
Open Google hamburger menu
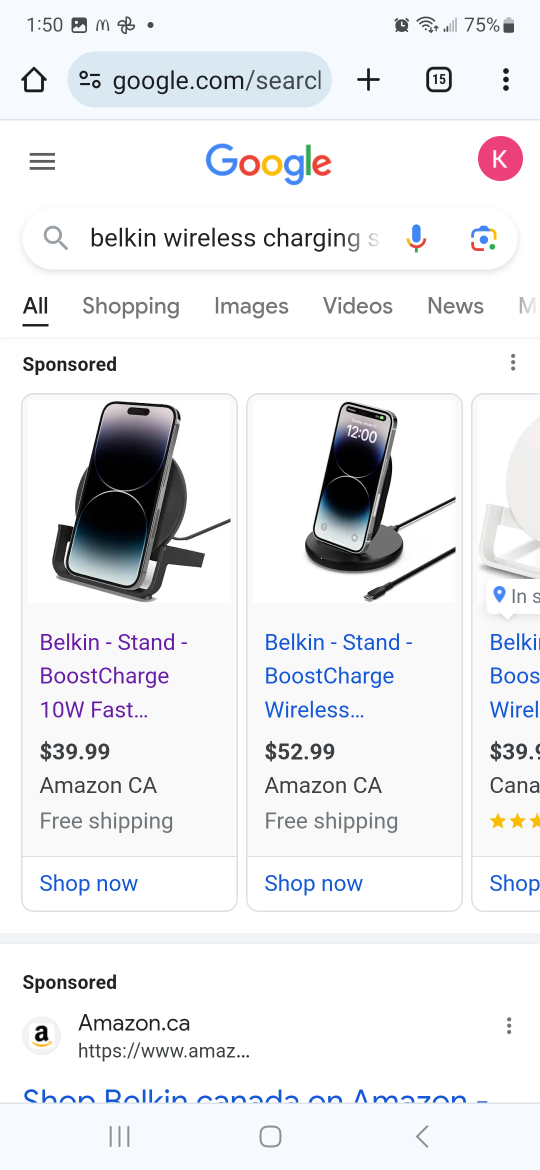[43, 161]
